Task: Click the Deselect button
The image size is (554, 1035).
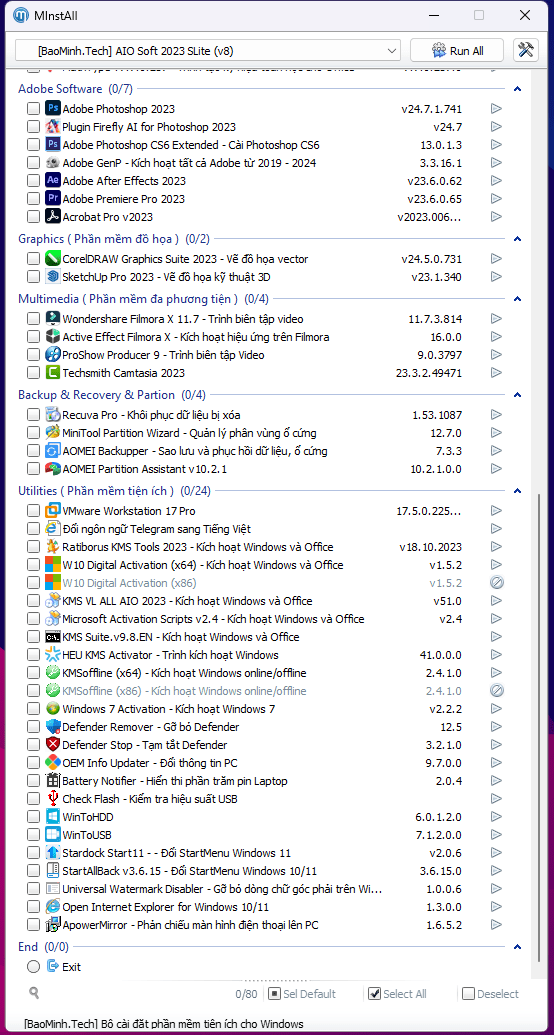Action: (491, 993)
